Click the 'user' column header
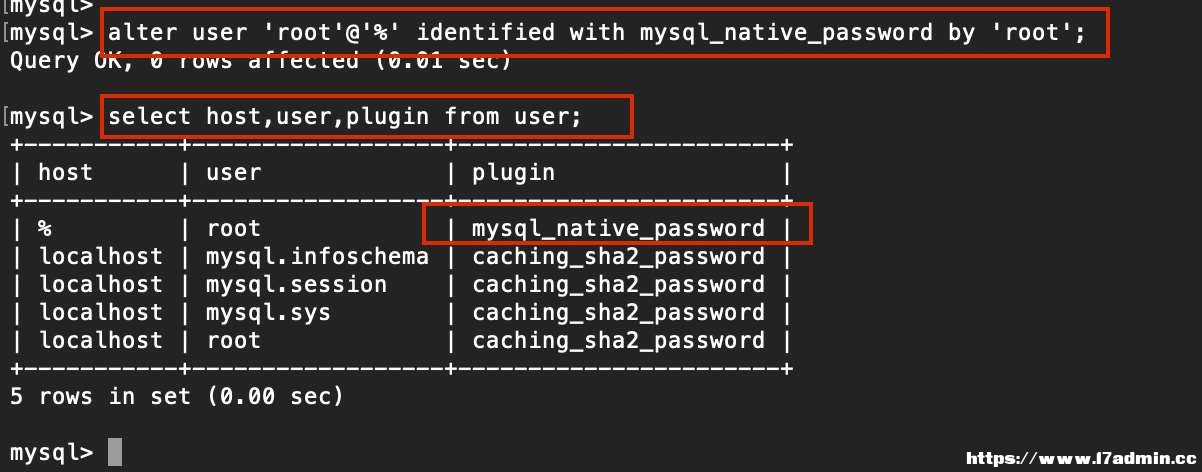 click(x=233, y=172)
